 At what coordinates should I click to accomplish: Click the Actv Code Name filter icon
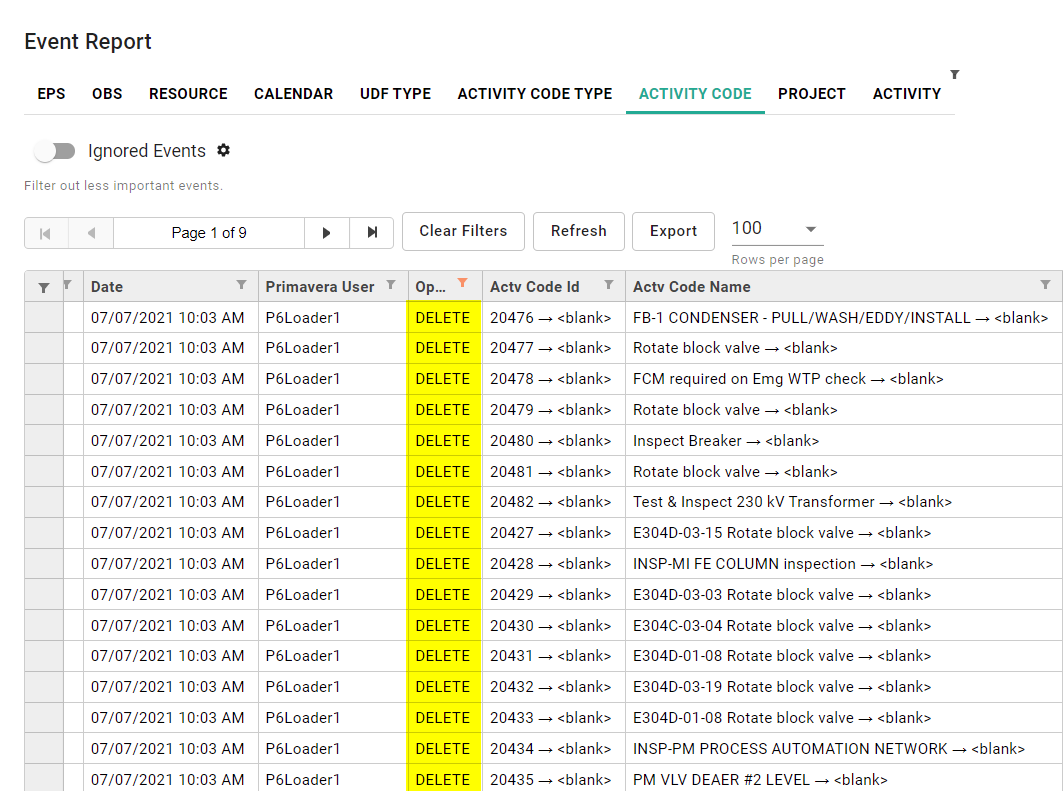(1045, 285)
